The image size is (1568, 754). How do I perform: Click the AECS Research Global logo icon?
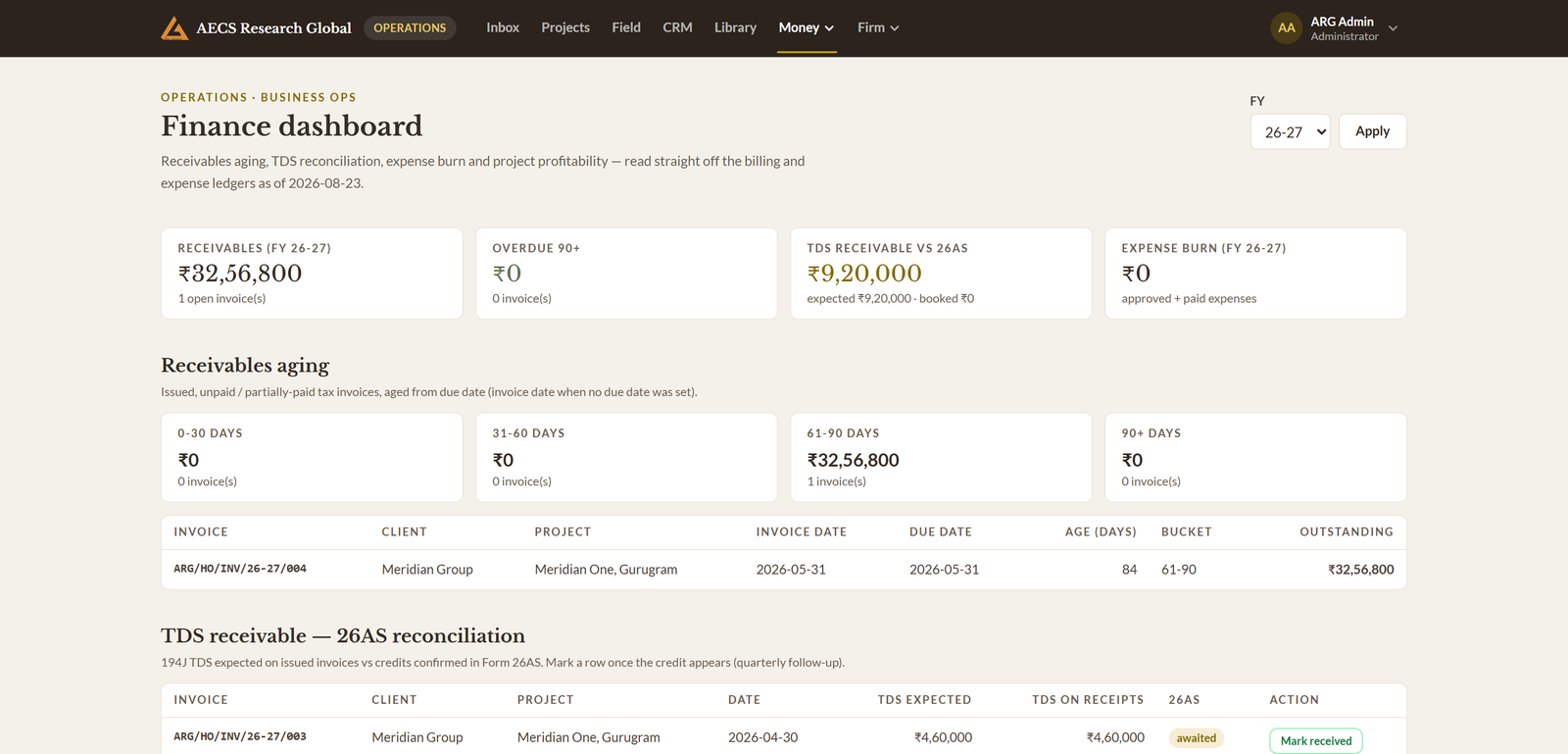(174, 28)
